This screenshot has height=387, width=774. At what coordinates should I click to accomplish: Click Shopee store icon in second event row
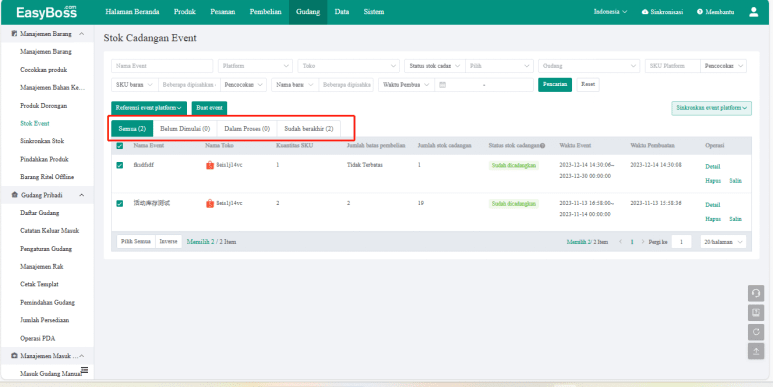(210, 203)
